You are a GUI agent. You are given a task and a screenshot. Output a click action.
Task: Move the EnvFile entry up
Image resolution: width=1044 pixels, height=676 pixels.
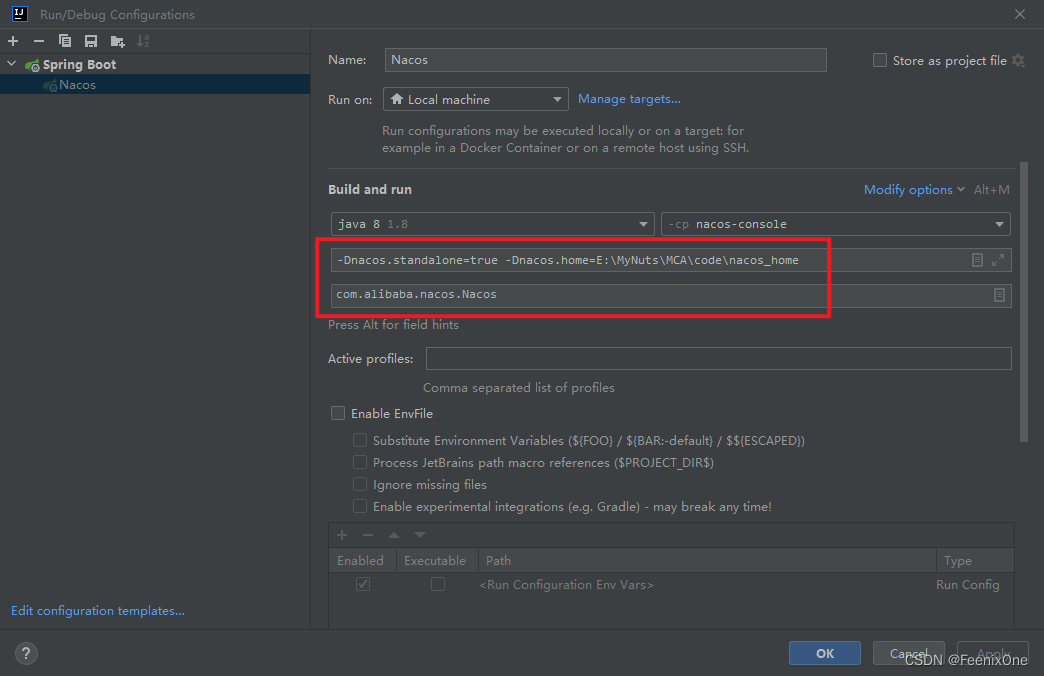point(393,535)
